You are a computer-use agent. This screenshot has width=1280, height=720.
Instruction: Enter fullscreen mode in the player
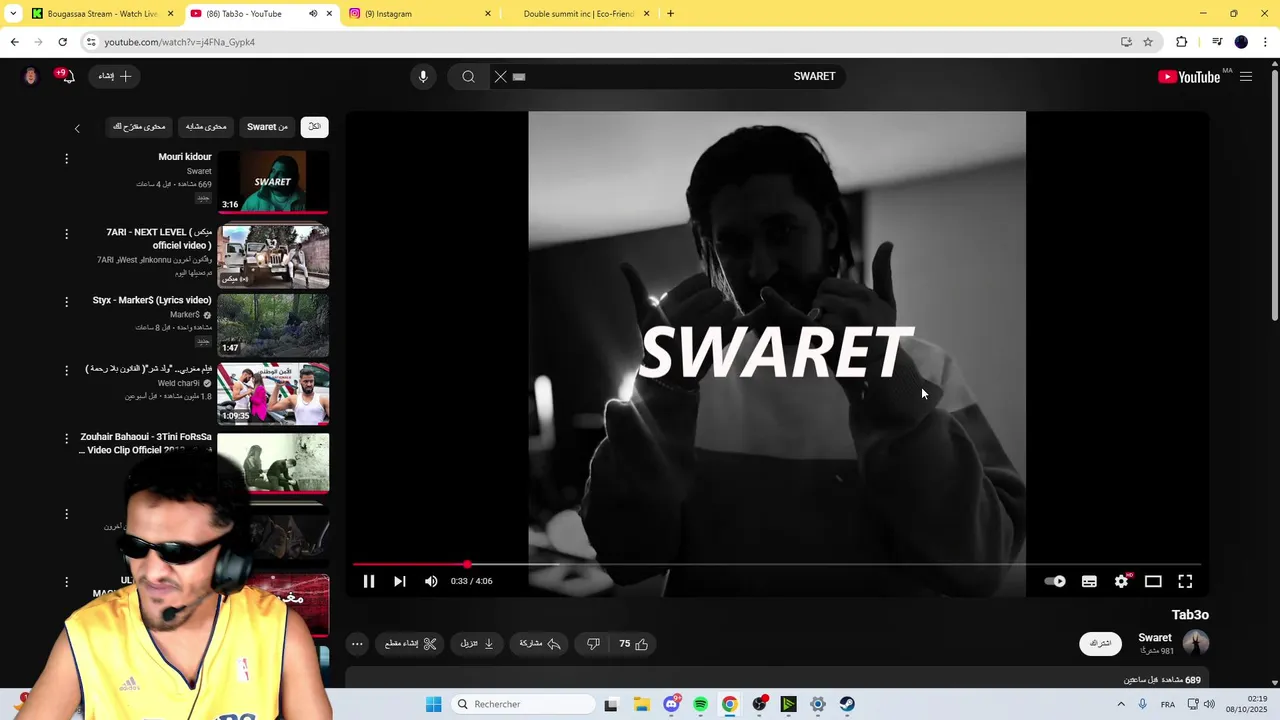[1185, 581]
